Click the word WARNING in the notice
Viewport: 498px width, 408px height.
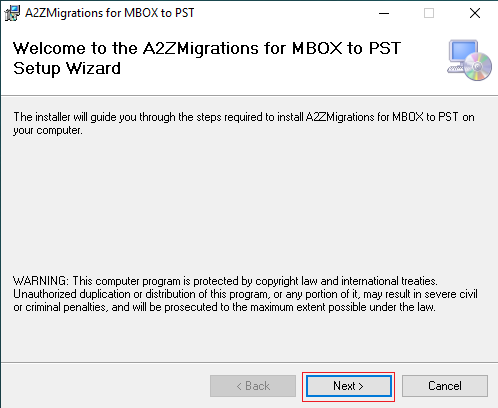40,281
